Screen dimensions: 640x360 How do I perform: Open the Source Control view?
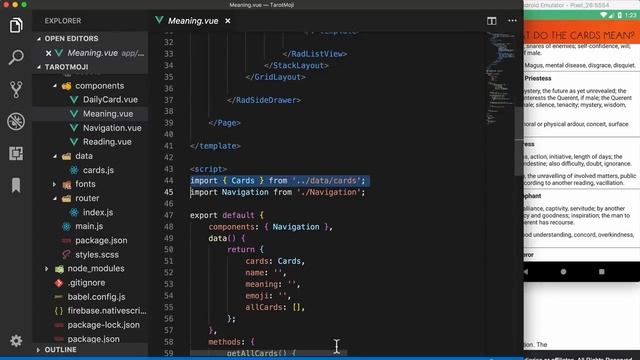point(16,89)
